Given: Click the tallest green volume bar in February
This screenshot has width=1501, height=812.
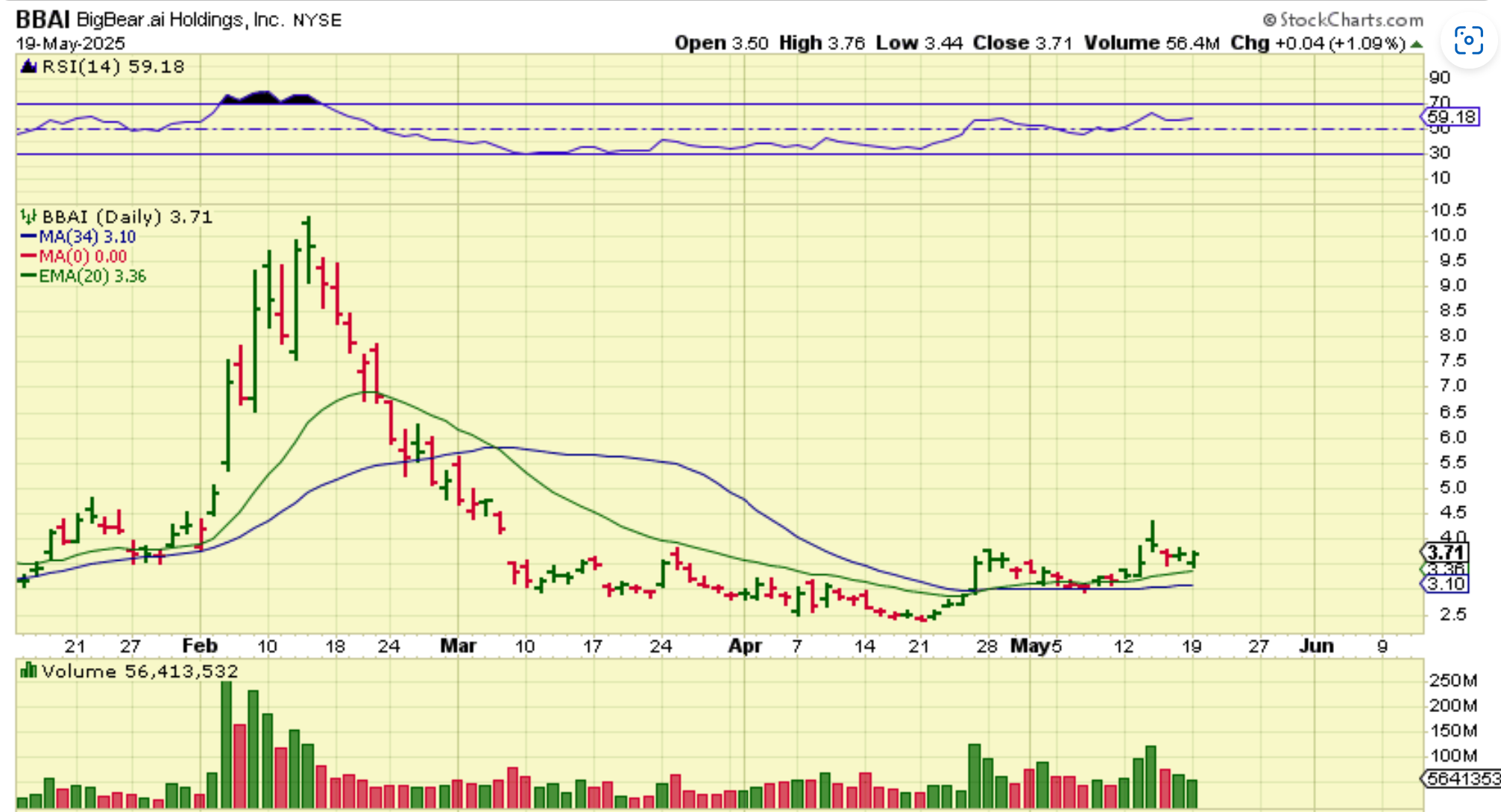Looking at the screenshot, I should point(227,746).
